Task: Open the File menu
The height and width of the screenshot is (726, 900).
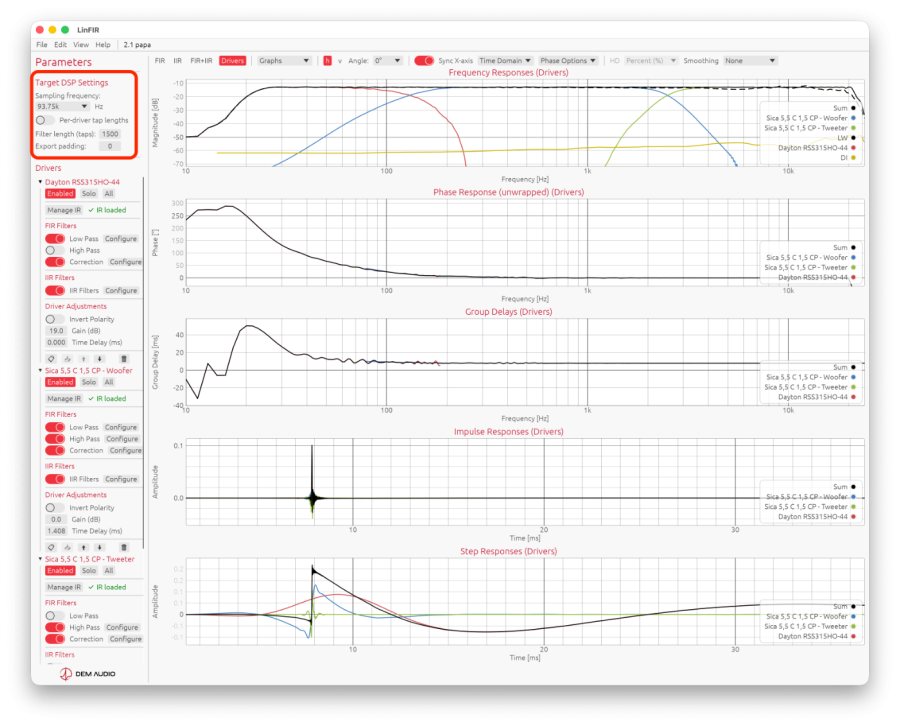Action: pos(42,44)
